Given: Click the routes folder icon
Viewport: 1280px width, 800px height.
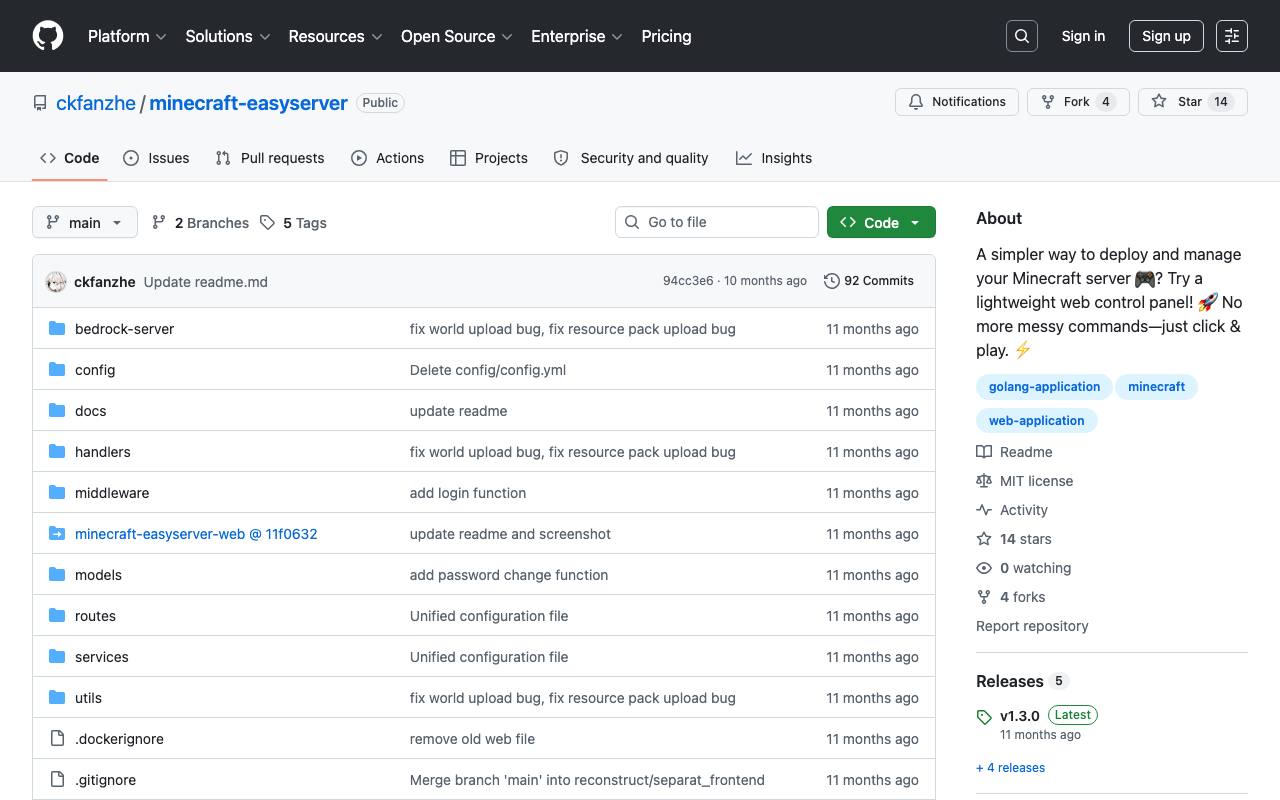Looking at the screenshot, I should click(x=57, y=616).
